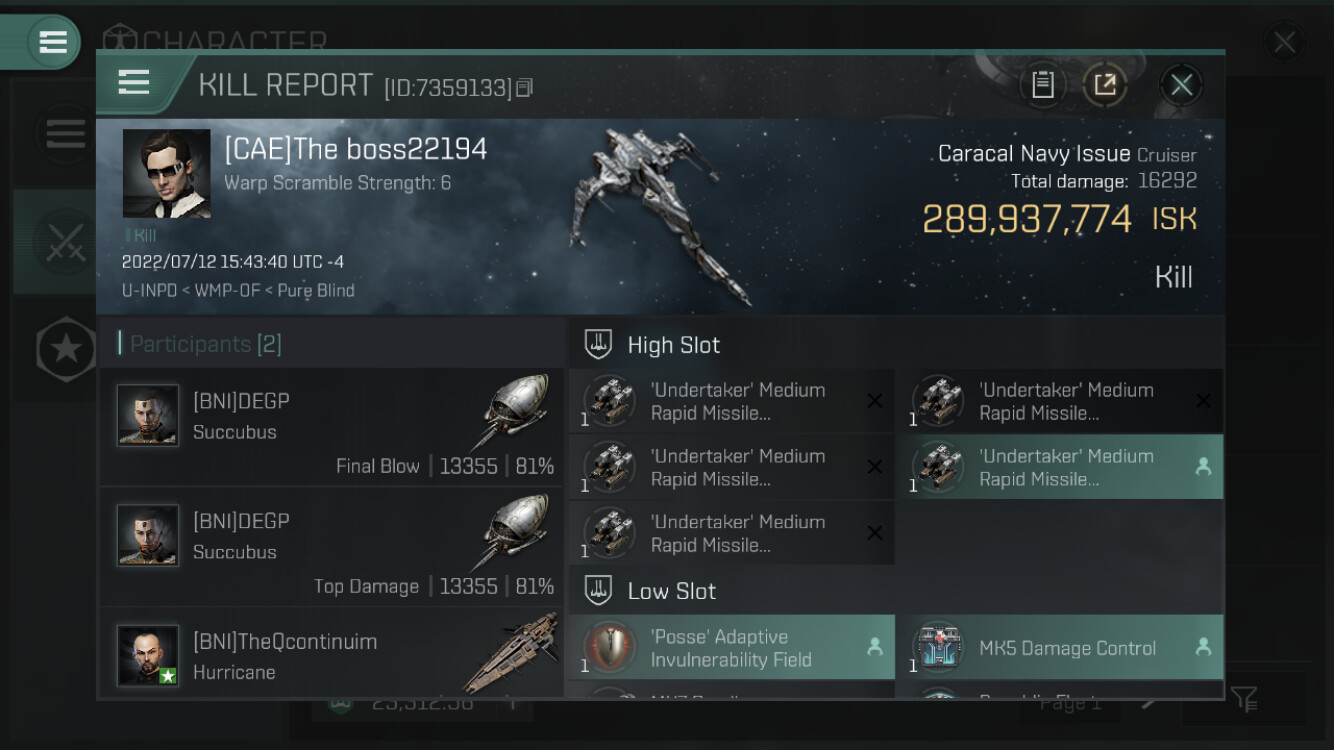Copy the kill report ID
The width and height of the screenshot is (1334, 750).
pos(524,88)
